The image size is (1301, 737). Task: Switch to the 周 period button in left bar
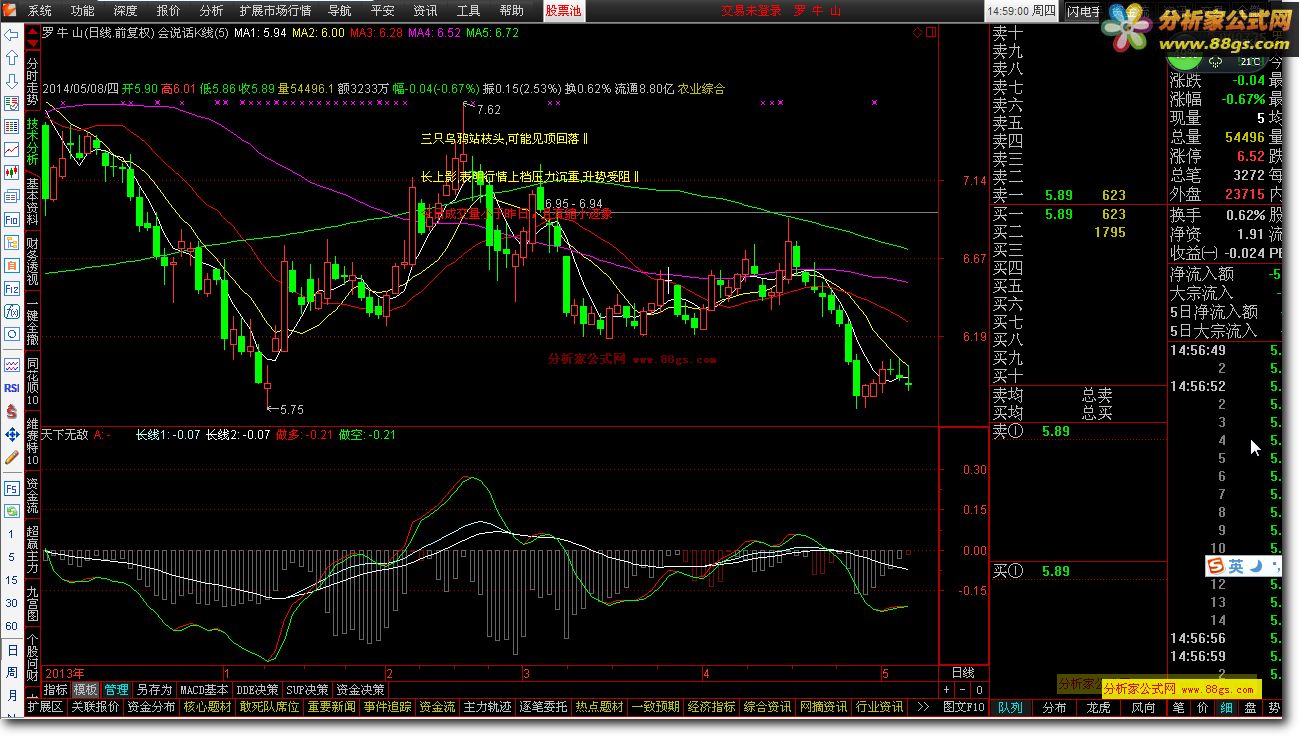[x=12, y=673]
